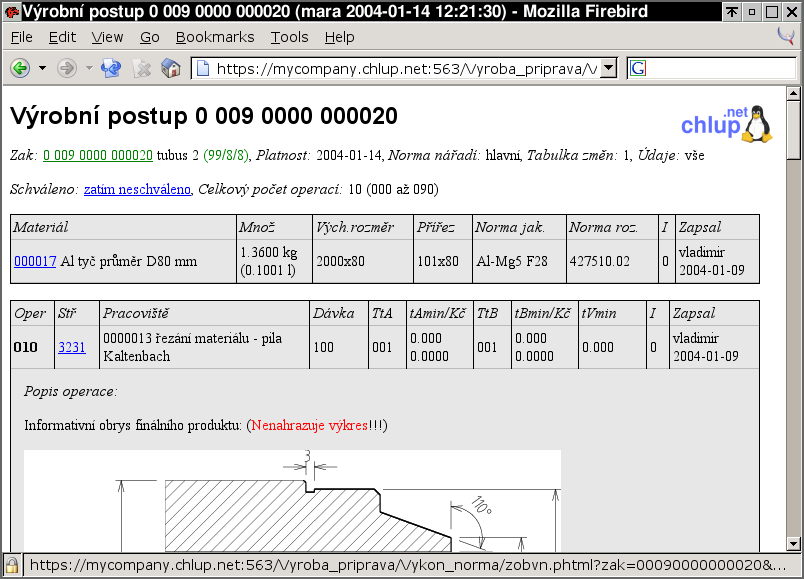
Task: Open the Go menu
Action: click(150, 37)
